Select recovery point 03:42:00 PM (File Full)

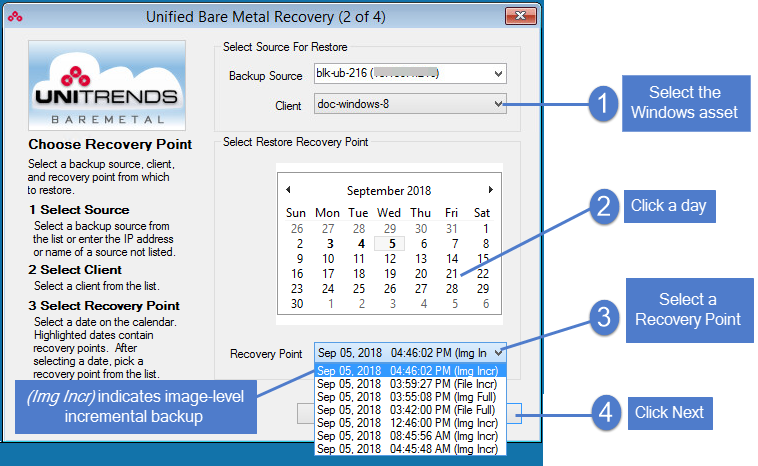[410, 410]
